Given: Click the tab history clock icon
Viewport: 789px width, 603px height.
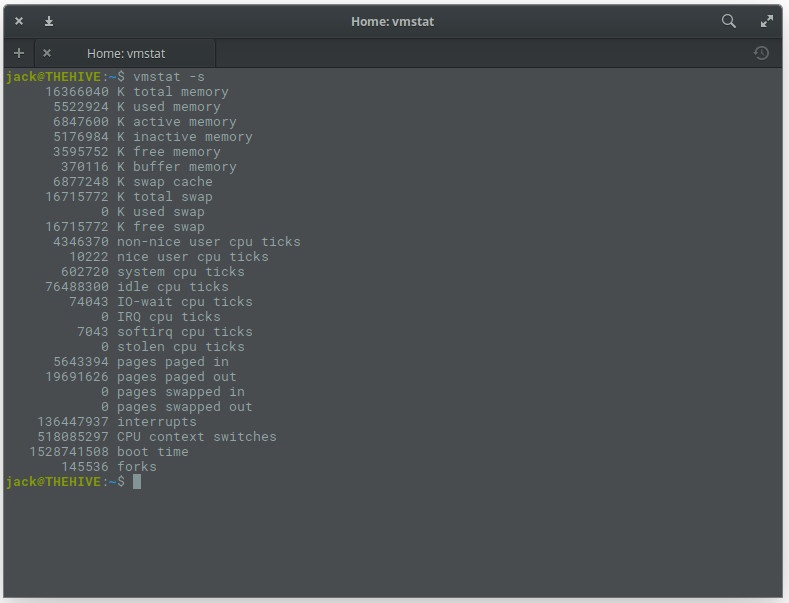Looking at the screenshot, I should point(761,53).
